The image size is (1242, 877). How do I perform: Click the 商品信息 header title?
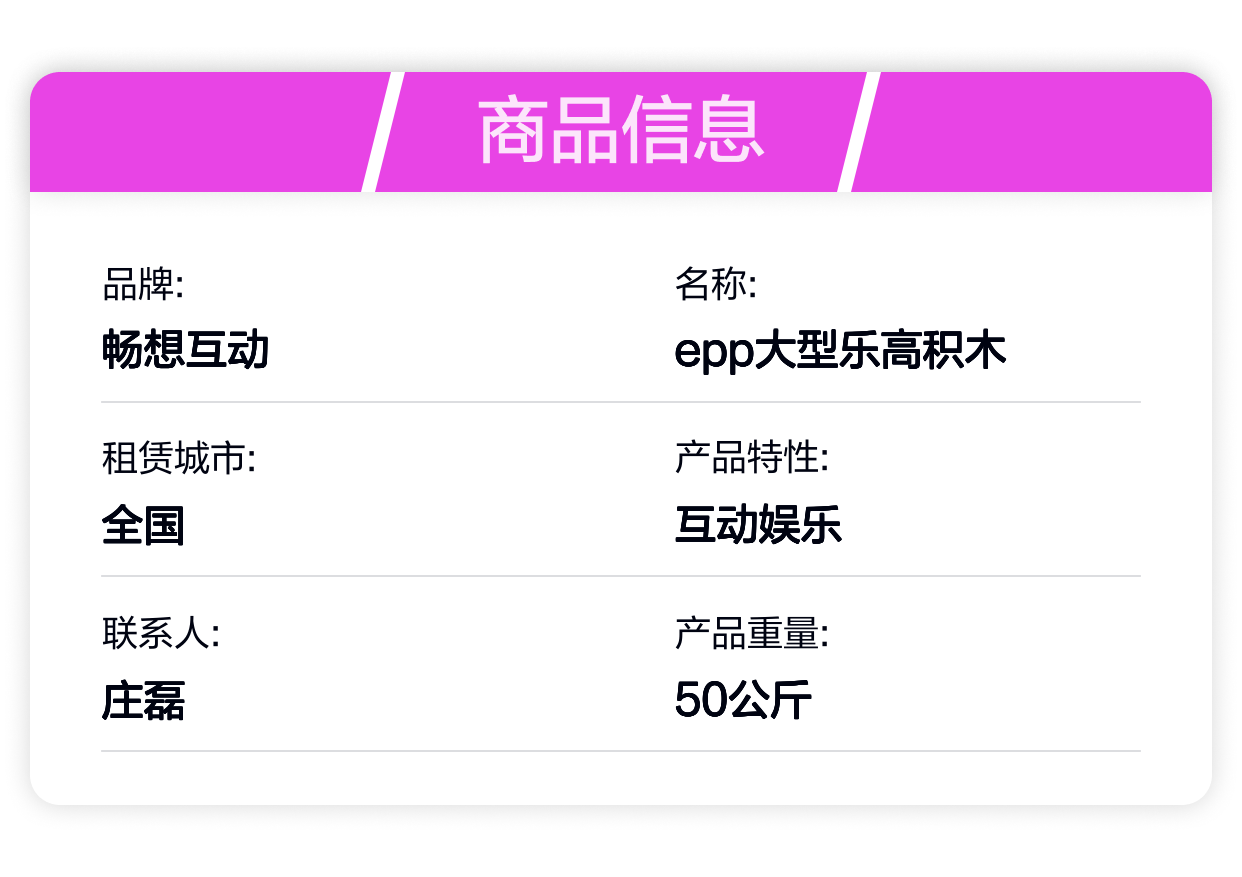pos(621,132)
